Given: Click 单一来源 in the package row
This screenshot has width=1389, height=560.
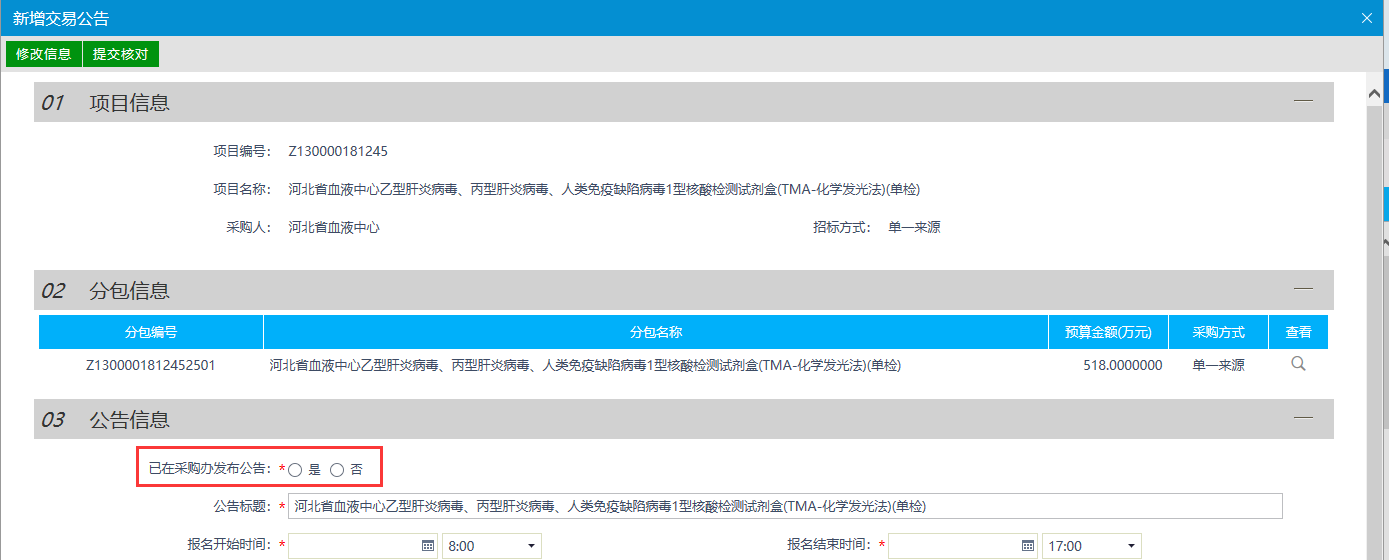Looking at the screenshot, I should coord(1218,366).
